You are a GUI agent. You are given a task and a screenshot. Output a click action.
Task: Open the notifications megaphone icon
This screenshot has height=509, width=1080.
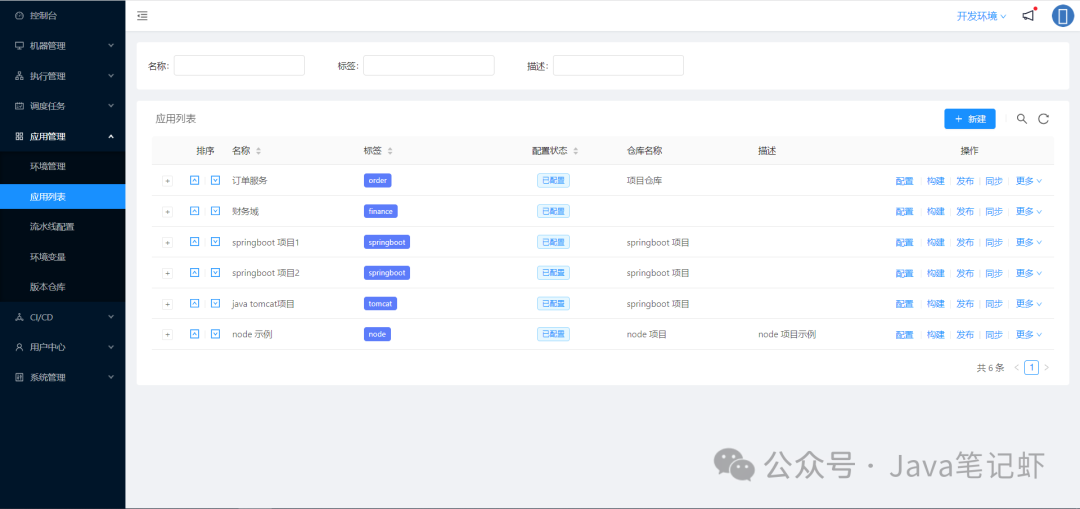tap(1028, 16)
